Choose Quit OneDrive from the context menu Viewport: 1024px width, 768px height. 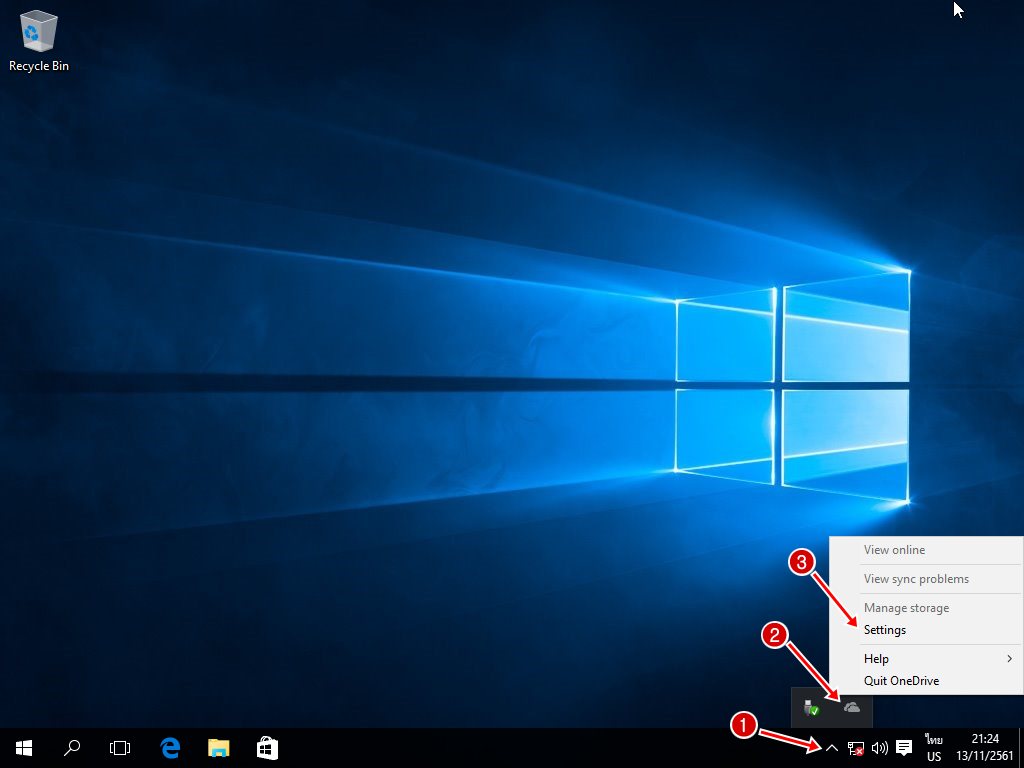[x=901, y=681]
